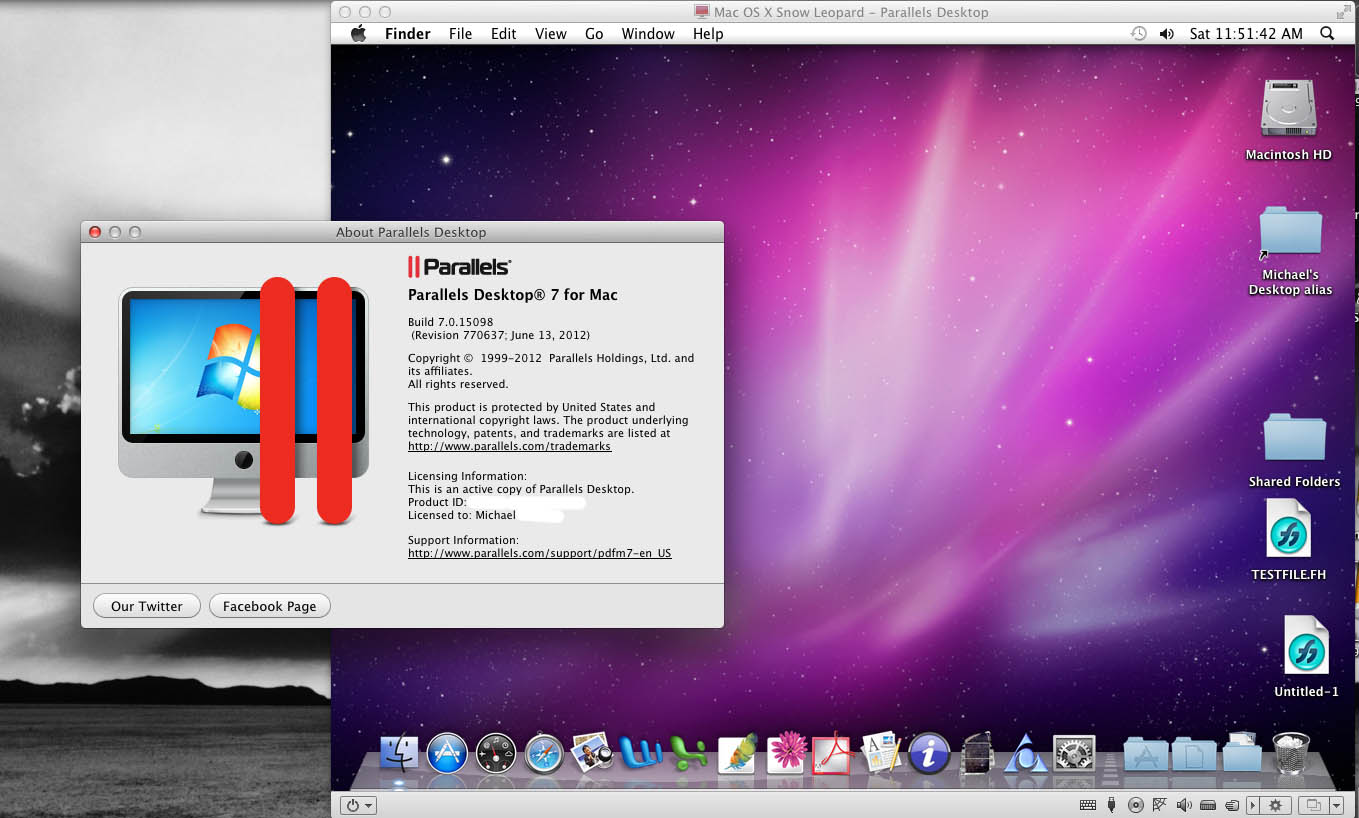Click the window view mode button

[x=1313, y=805]
